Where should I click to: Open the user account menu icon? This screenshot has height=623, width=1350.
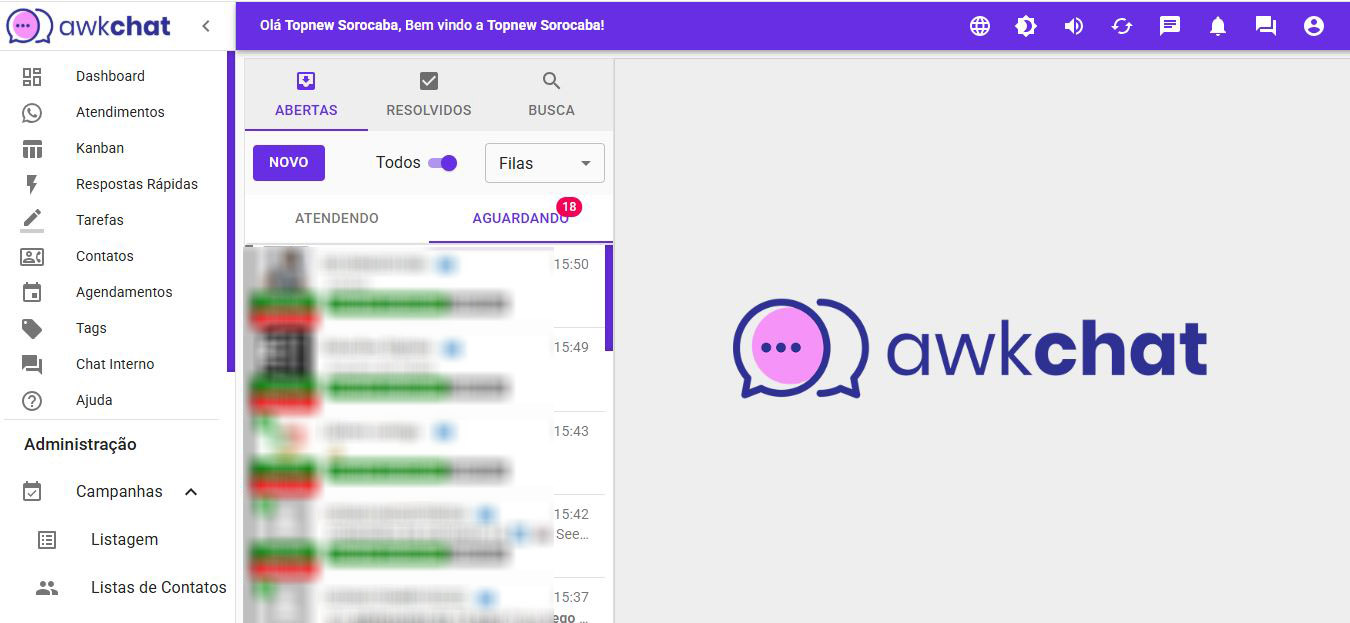[1314, 26]
